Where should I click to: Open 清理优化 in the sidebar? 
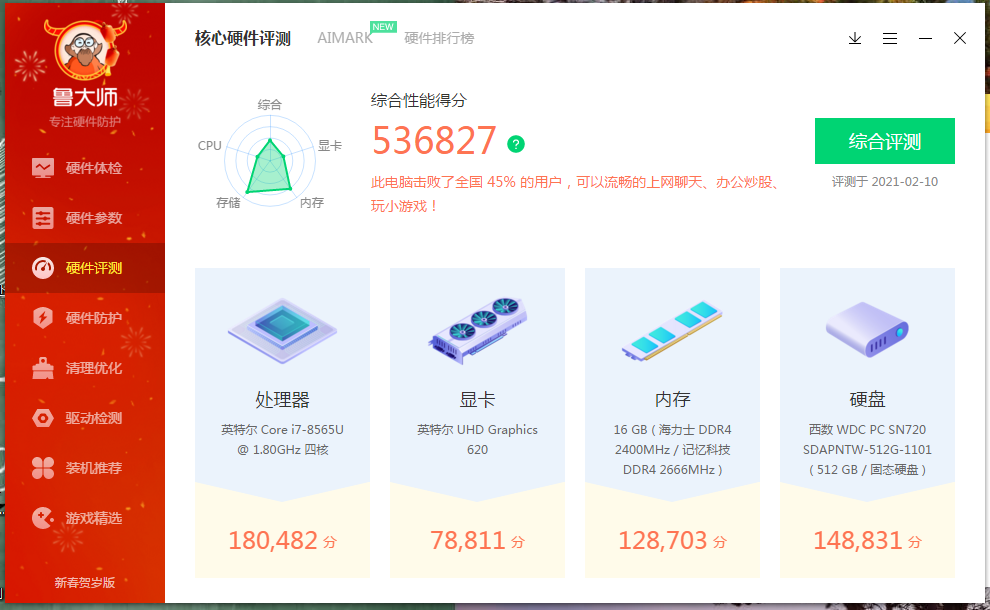[x=85, y=368]
